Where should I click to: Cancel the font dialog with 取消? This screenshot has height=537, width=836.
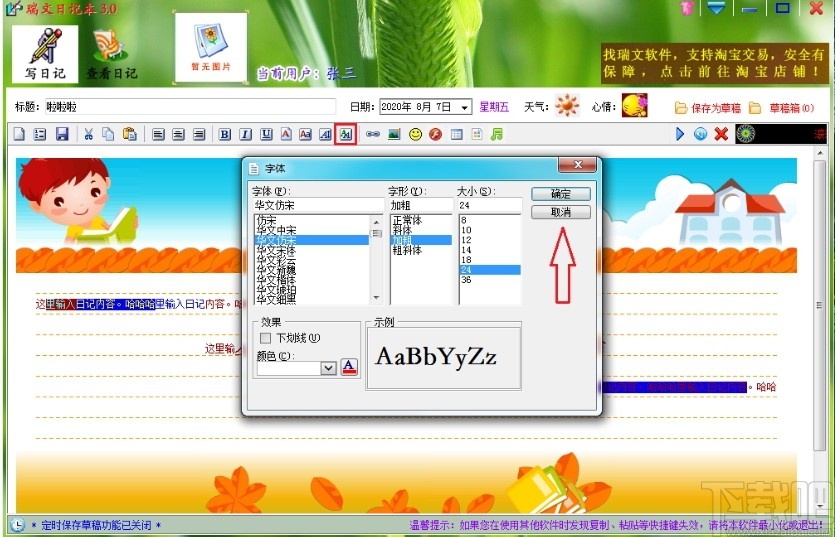coord(560,212)
